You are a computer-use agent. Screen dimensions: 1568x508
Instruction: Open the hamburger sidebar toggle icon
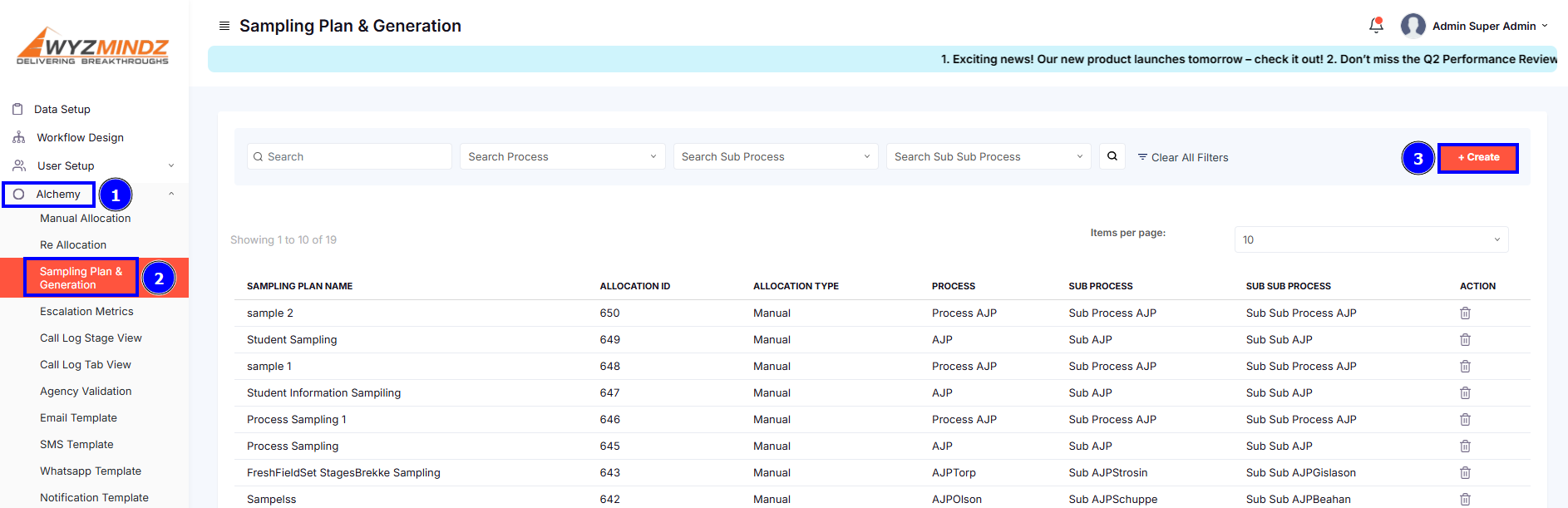[224, 26]
